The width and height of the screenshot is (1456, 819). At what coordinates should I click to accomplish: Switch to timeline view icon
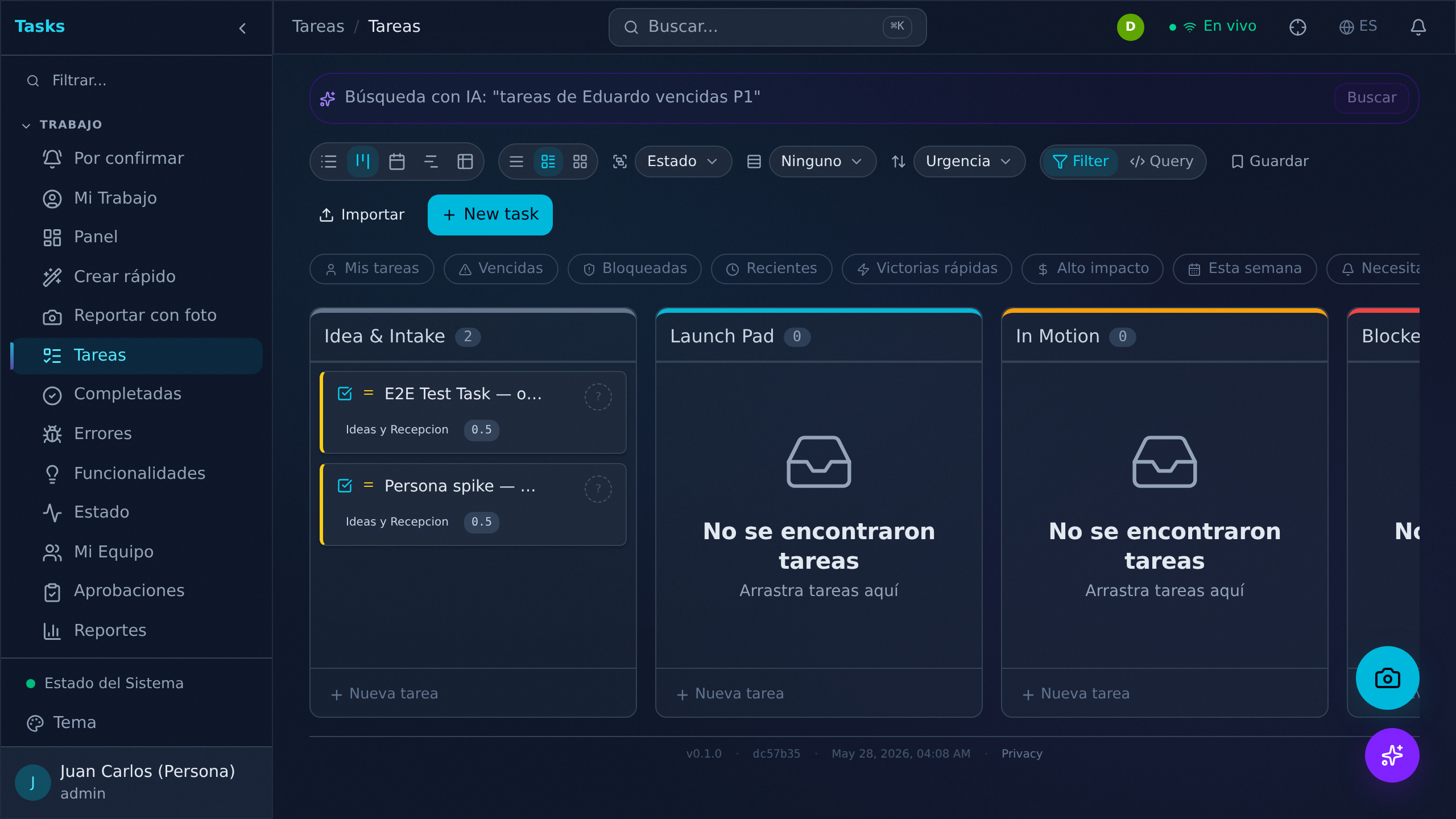[431, 162]
